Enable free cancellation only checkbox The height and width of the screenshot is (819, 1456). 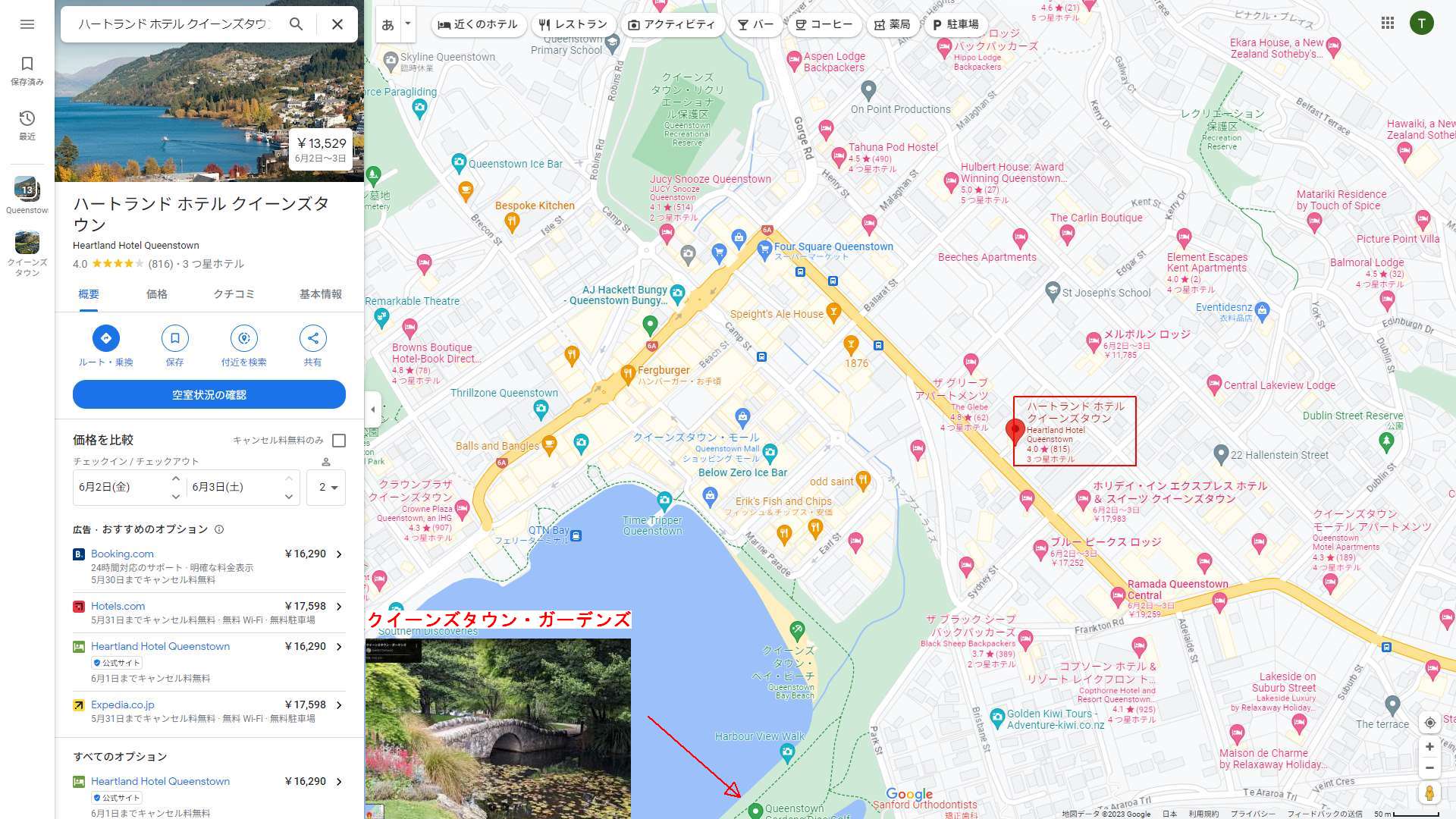(x=339, y=441)
